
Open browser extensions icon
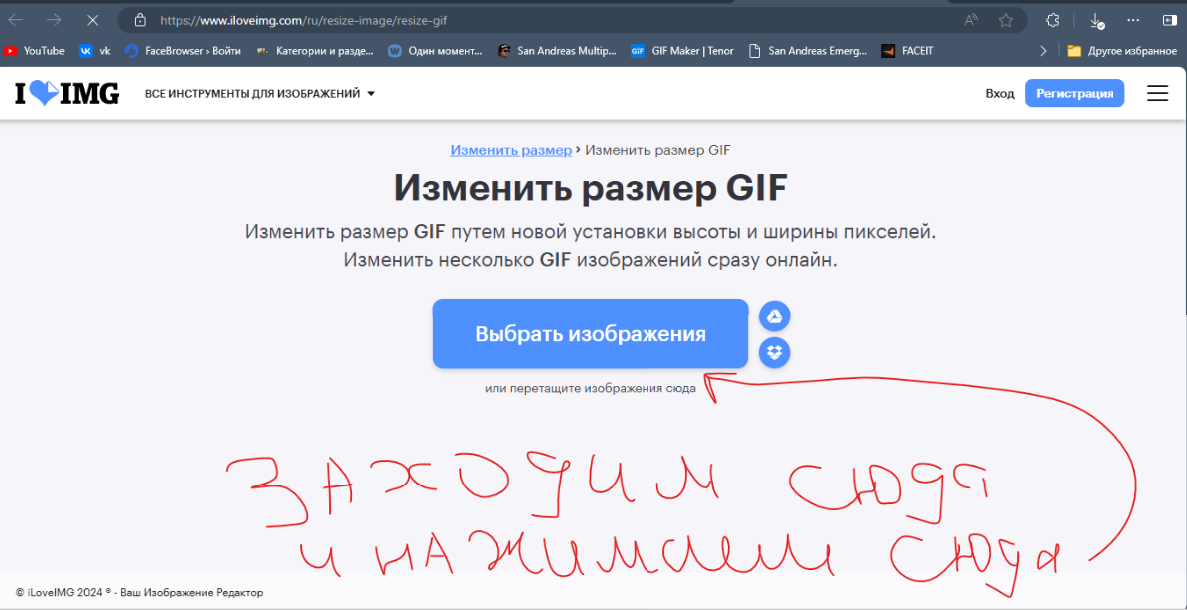pos(1053,20)
